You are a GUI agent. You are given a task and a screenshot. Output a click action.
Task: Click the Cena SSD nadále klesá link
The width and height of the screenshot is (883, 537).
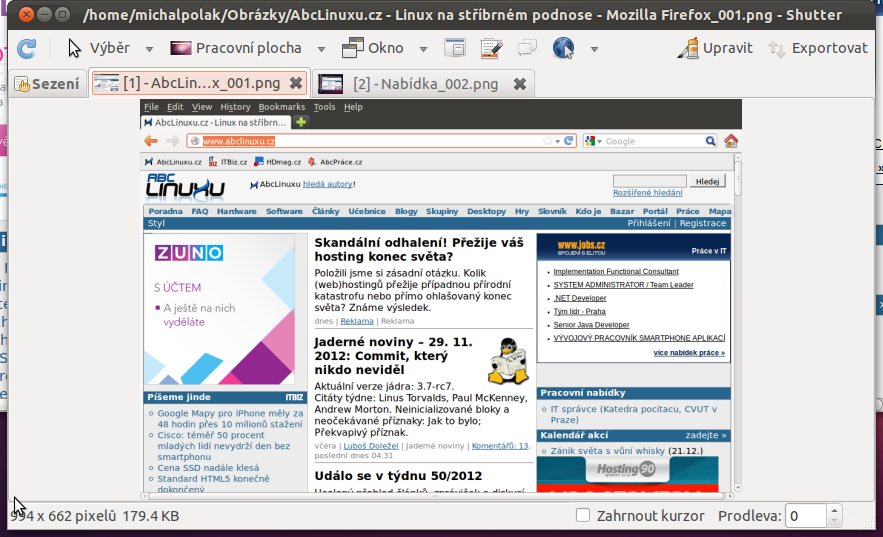(208, 468)
